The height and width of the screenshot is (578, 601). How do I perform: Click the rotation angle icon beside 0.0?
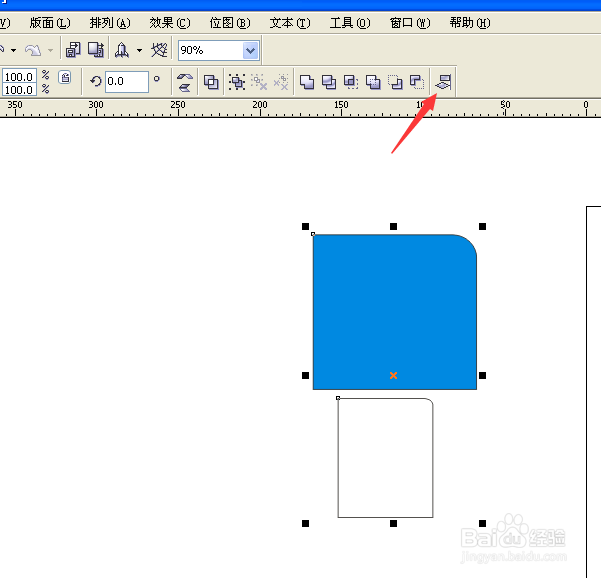click(x=95, y=81)
